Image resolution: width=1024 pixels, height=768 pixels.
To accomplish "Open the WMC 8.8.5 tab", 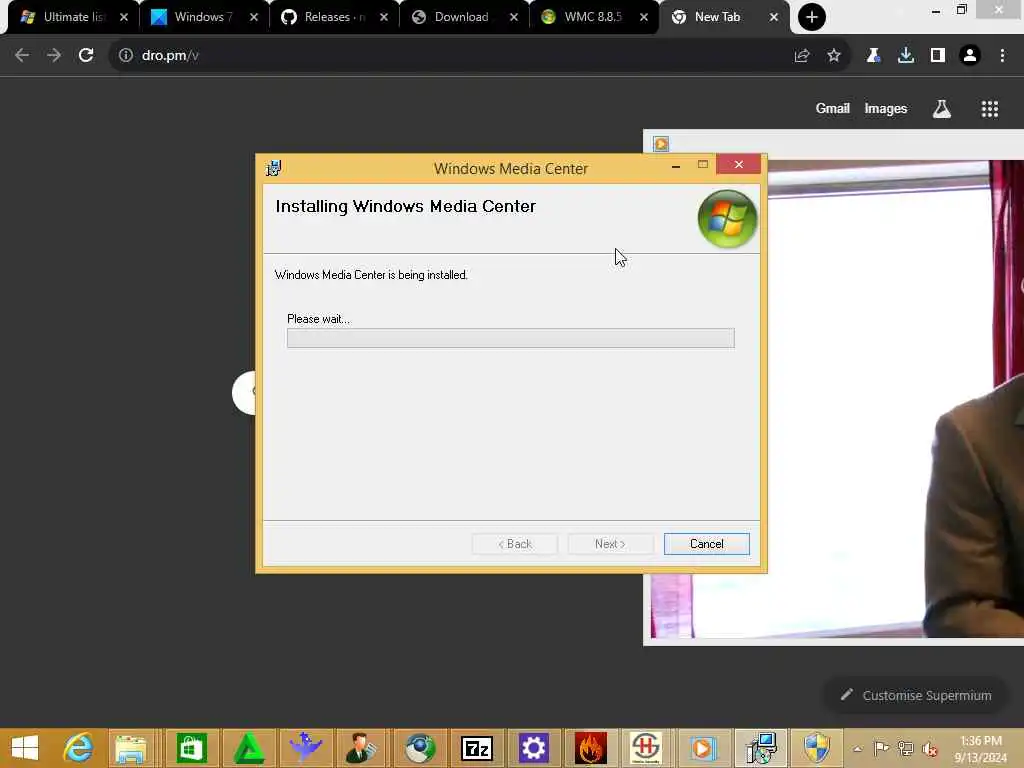I will [586, 17].
